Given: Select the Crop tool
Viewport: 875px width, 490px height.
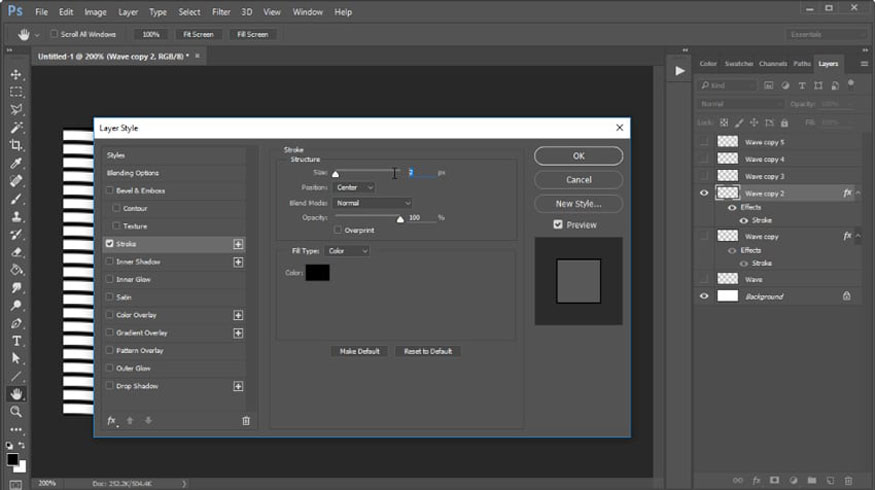Looking at the screenshot, I should 16,146.
